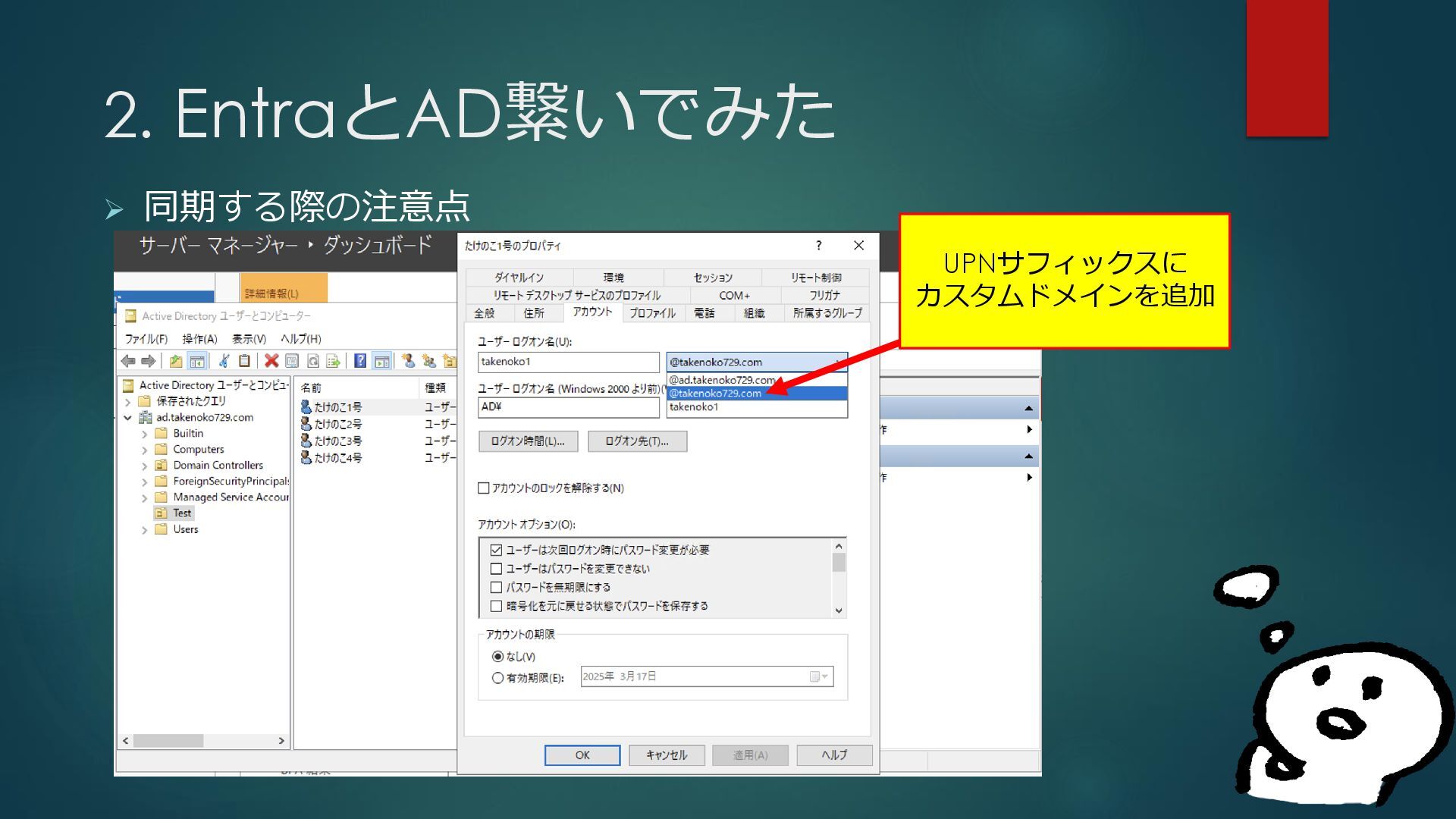Open the 操作(A) menu
The width and height of the screenshot is (1456, 819).
199,339
